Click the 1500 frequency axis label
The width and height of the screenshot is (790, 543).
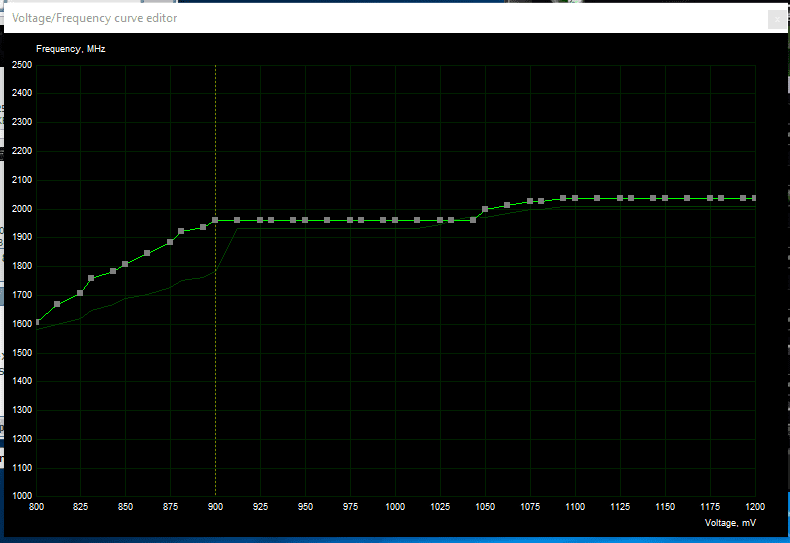(x=22, y=353)
